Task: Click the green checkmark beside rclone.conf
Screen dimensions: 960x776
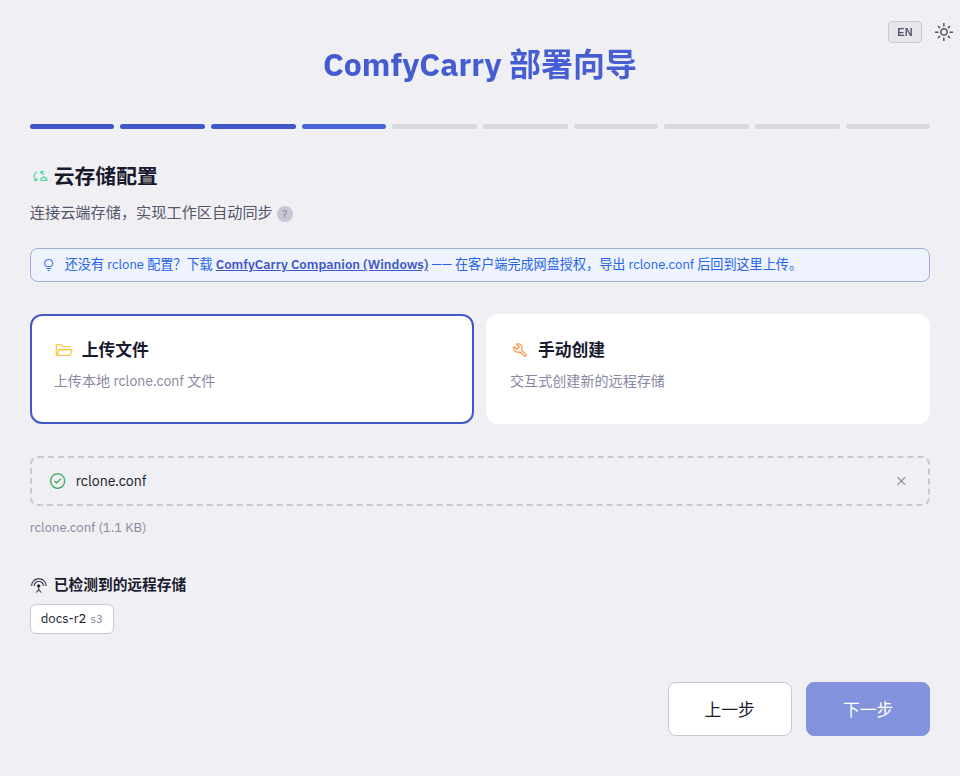Action: click(58, 481)
